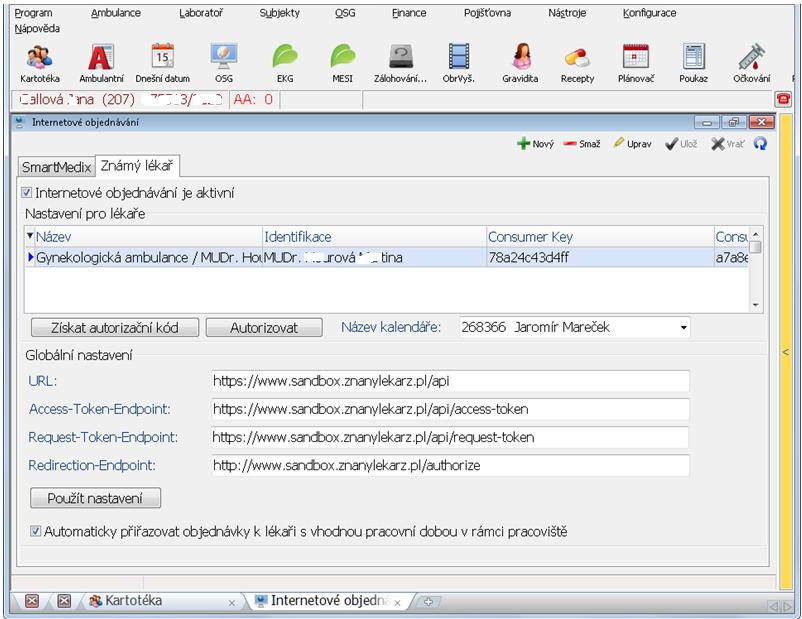Click the first red X tab icon at bottom
Viewport: 802px width, 619px height.
[x=32, y=601]
